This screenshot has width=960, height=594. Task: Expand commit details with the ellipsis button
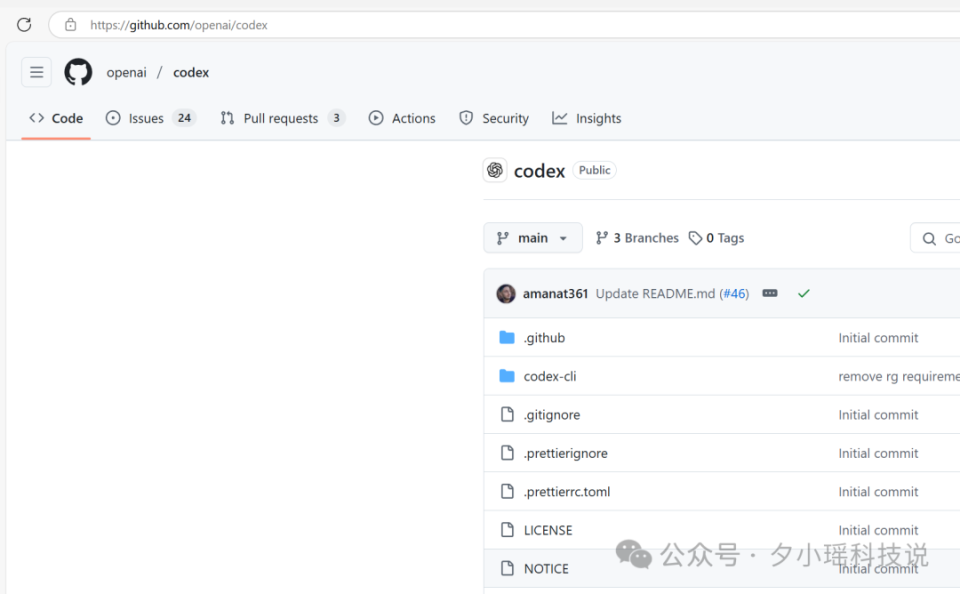pyautogui.click(x=770, y=294)
